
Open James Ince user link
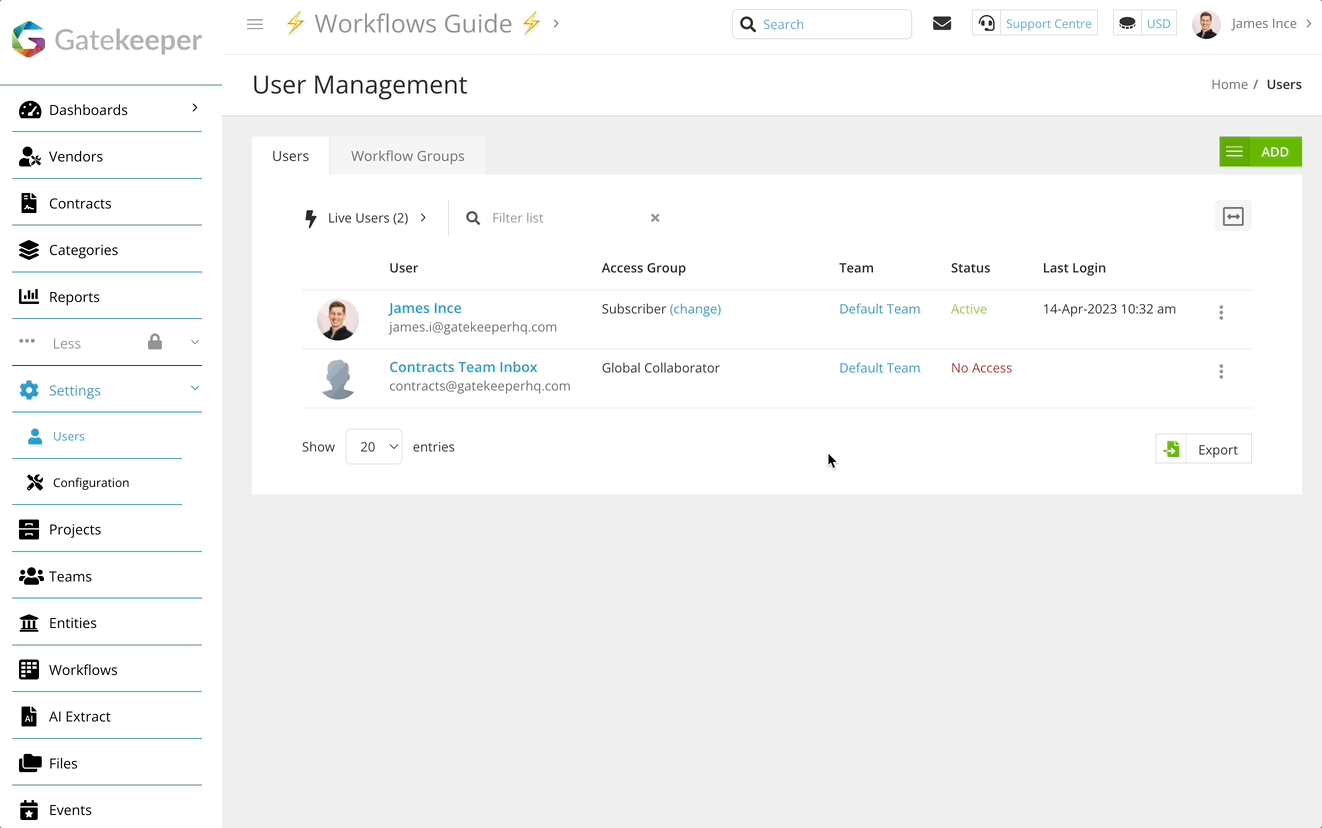[425, 308]
